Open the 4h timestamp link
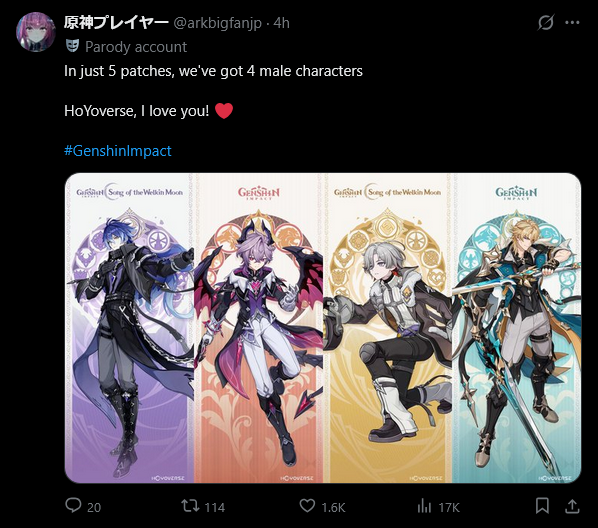Screen dimensions: 598x528 point(281,23)
